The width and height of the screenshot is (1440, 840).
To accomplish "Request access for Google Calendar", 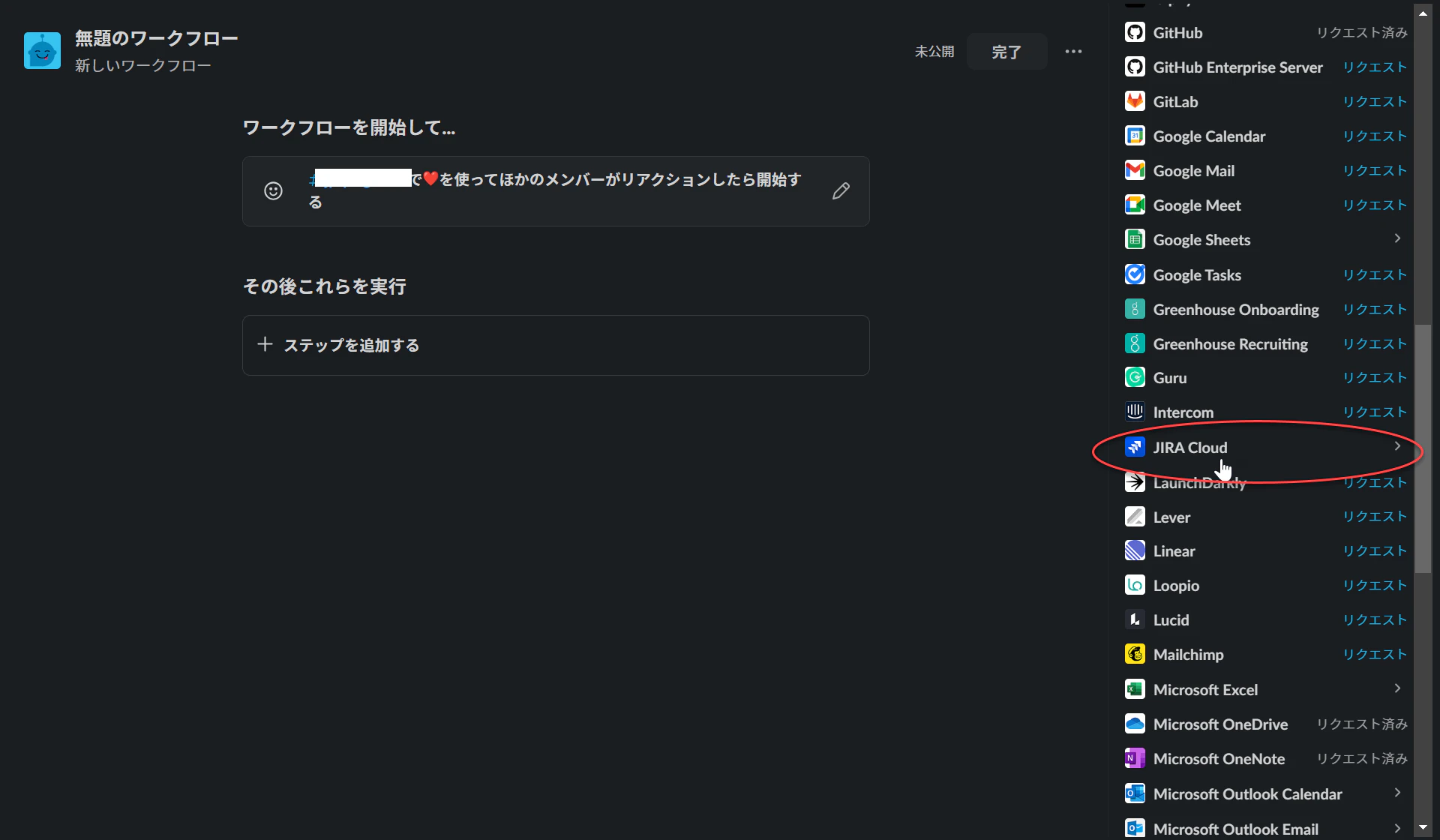I will 1375,136.
